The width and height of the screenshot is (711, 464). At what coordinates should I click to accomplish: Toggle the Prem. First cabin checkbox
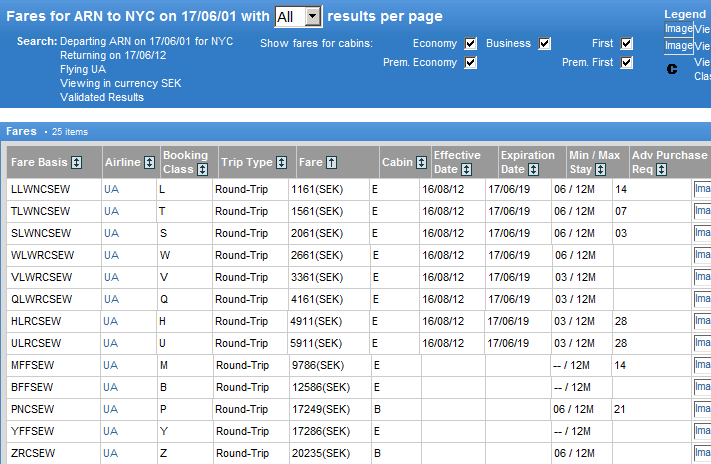point(627,63)
